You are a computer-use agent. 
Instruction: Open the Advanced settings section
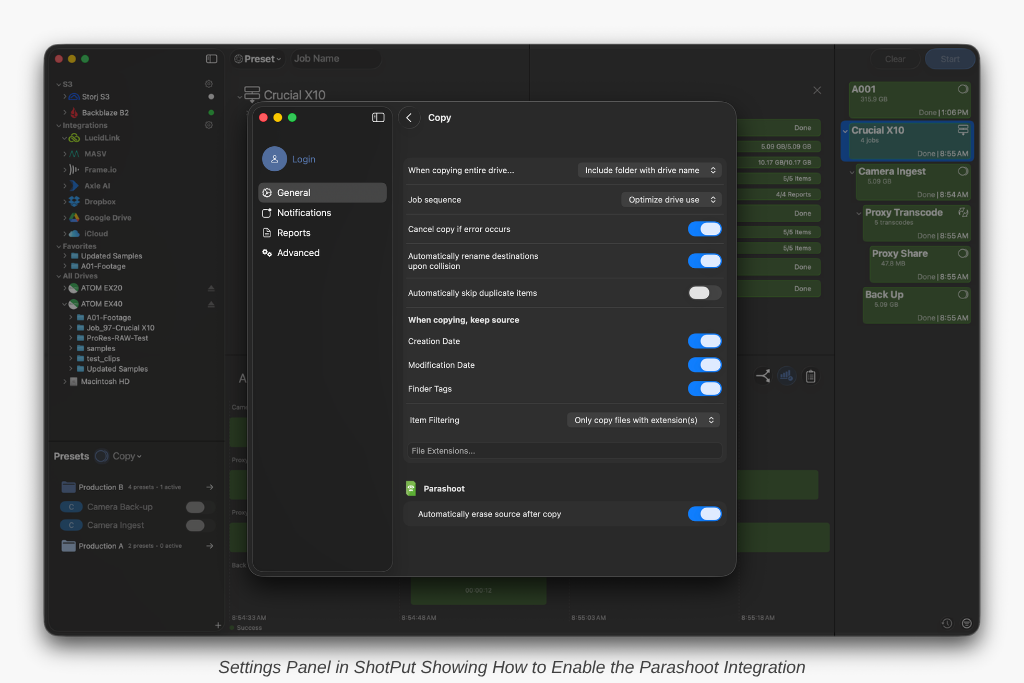[298, 253]
